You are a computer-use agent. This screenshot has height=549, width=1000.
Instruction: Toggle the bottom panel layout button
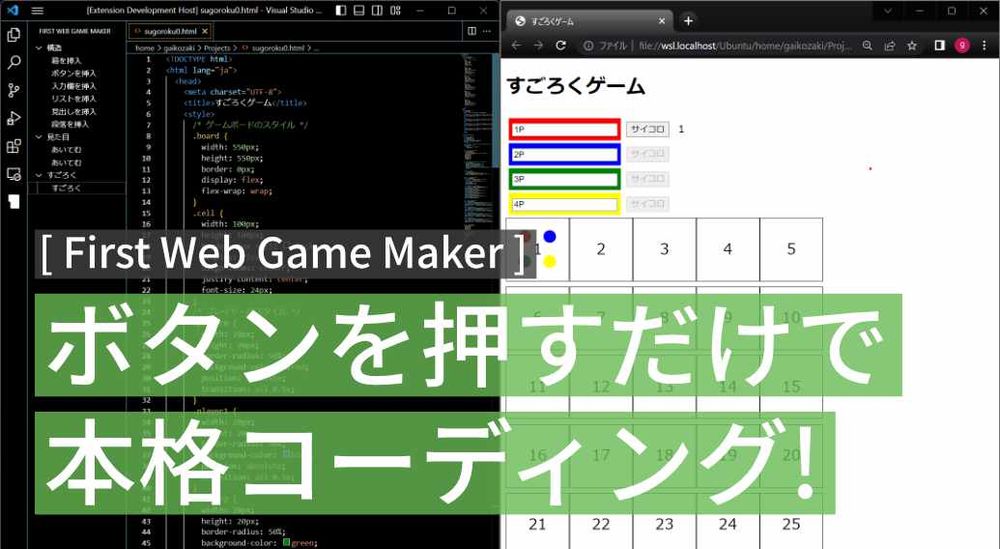click(x=359, y=10)
